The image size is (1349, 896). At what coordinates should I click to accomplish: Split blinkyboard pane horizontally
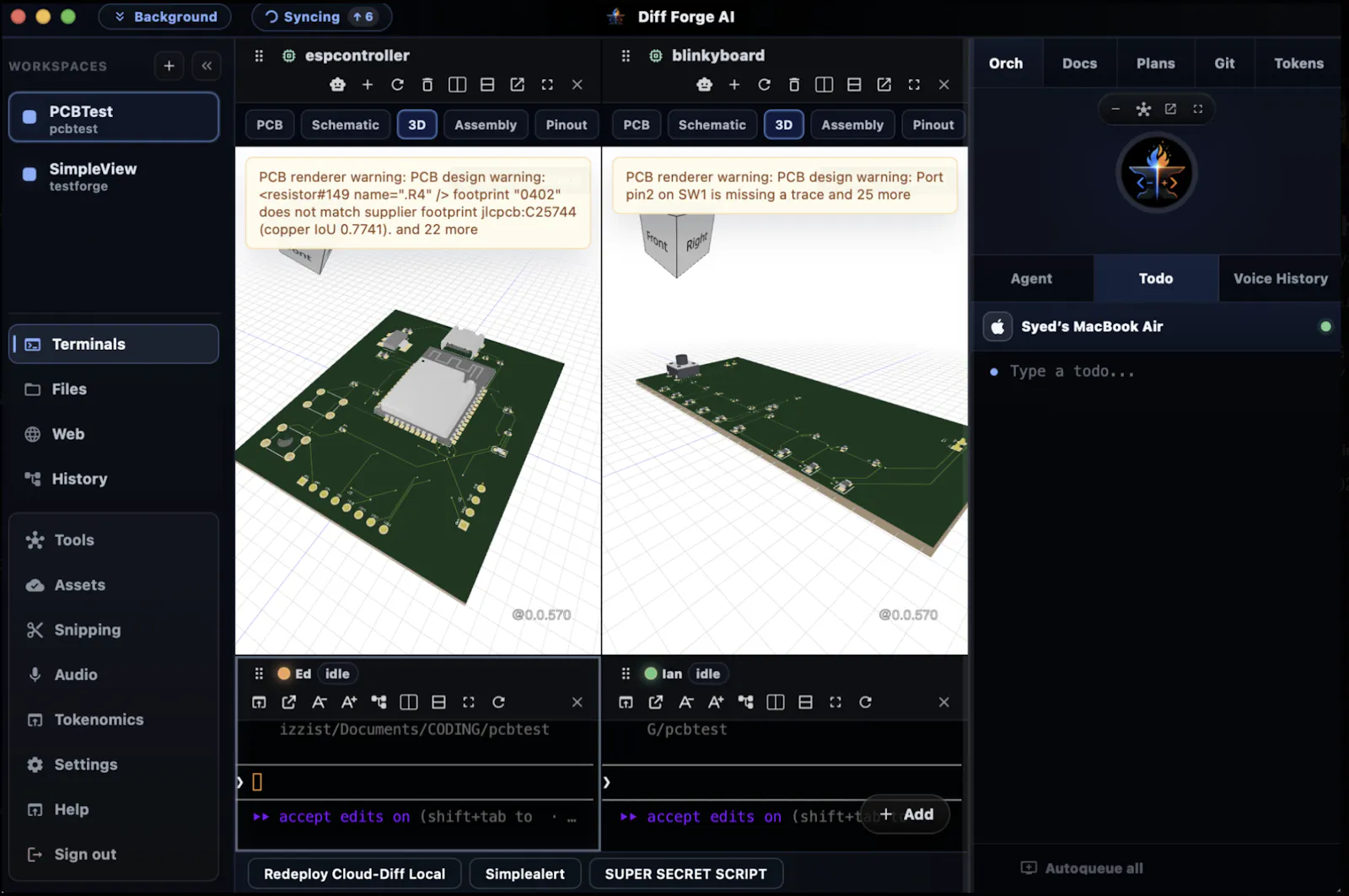tap(854, 84)
